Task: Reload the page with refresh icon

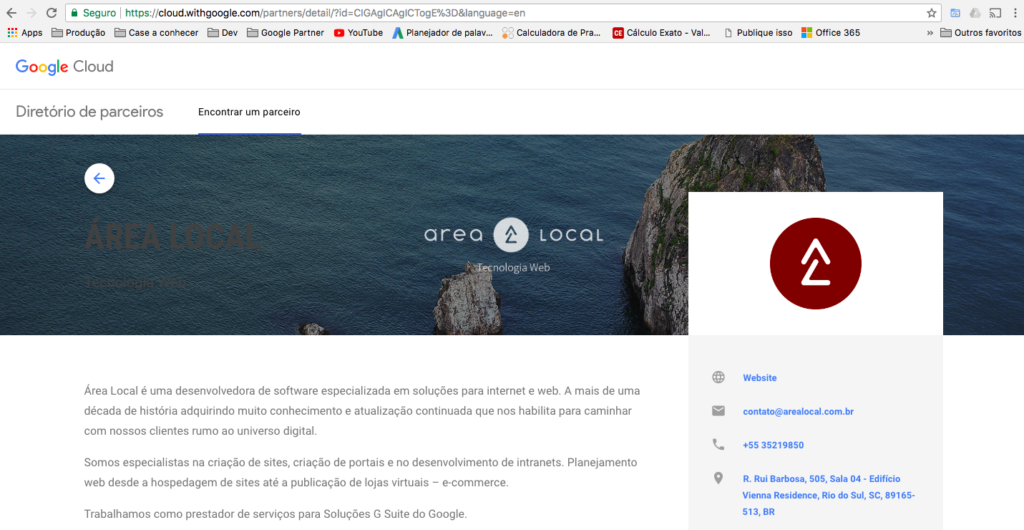Action: [x=52, y=13]
